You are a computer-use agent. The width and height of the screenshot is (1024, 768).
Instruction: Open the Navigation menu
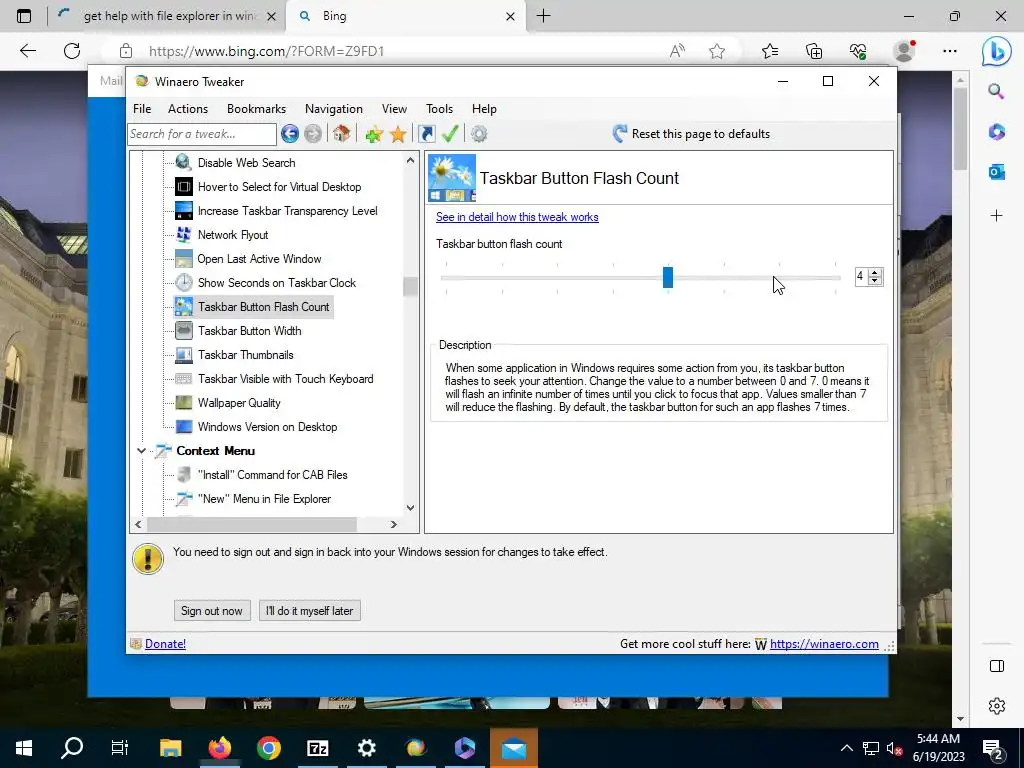tap(334, 109)
